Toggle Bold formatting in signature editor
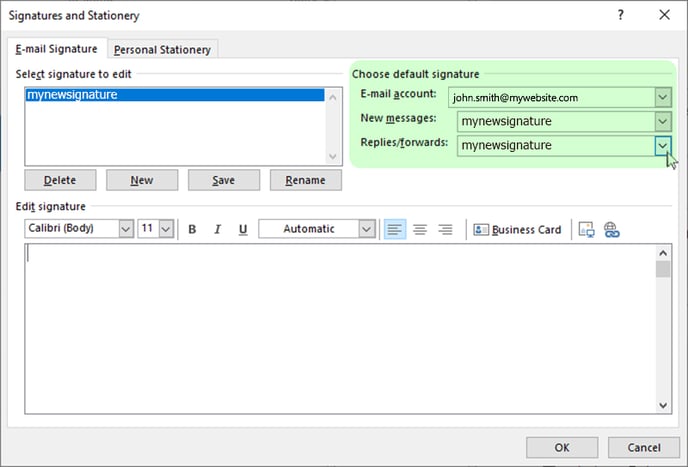 coord(192,229)
